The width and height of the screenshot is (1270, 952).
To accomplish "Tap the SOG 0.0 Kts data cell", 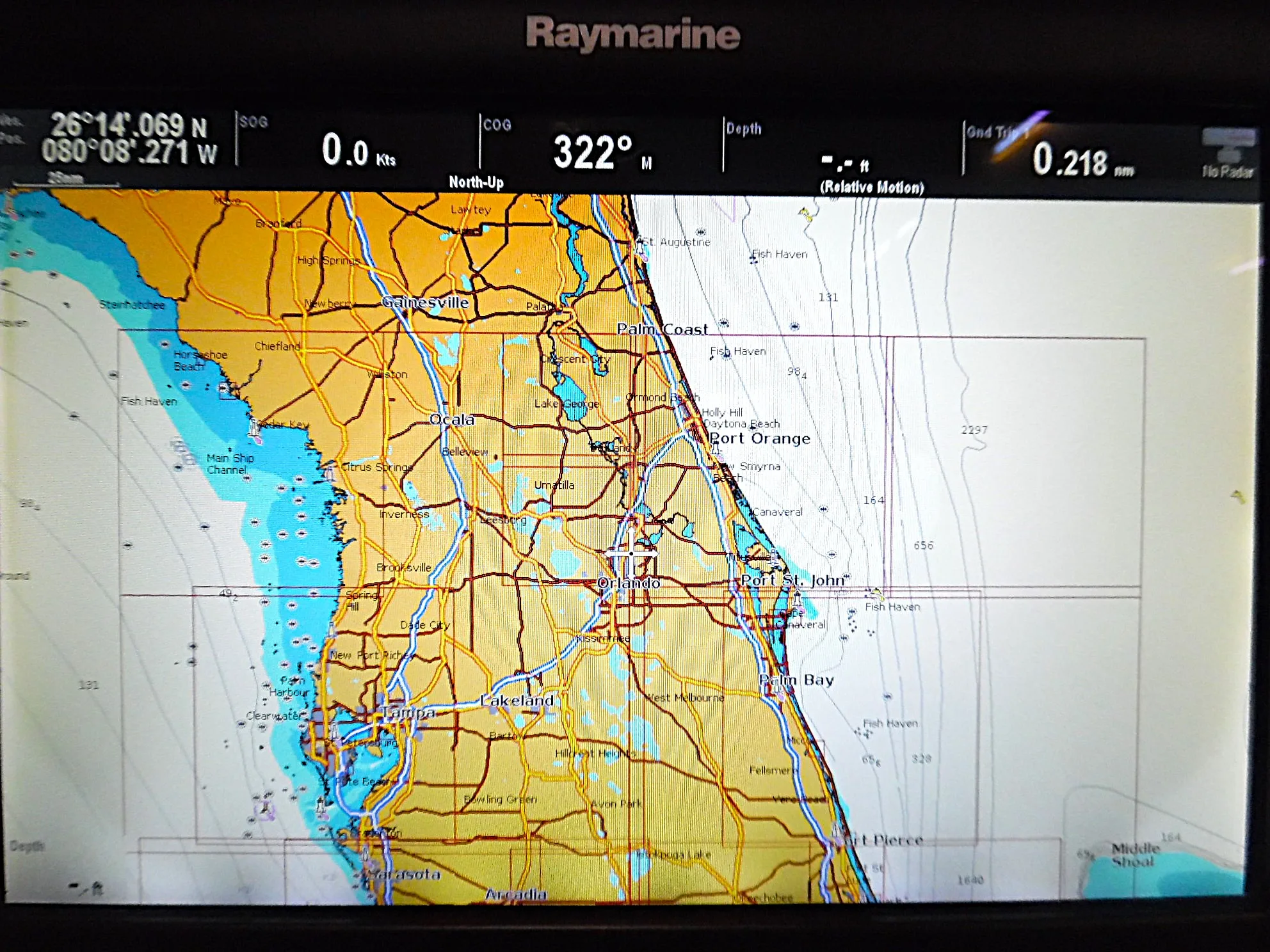I will pyautogui.click(x=358, y=144).
